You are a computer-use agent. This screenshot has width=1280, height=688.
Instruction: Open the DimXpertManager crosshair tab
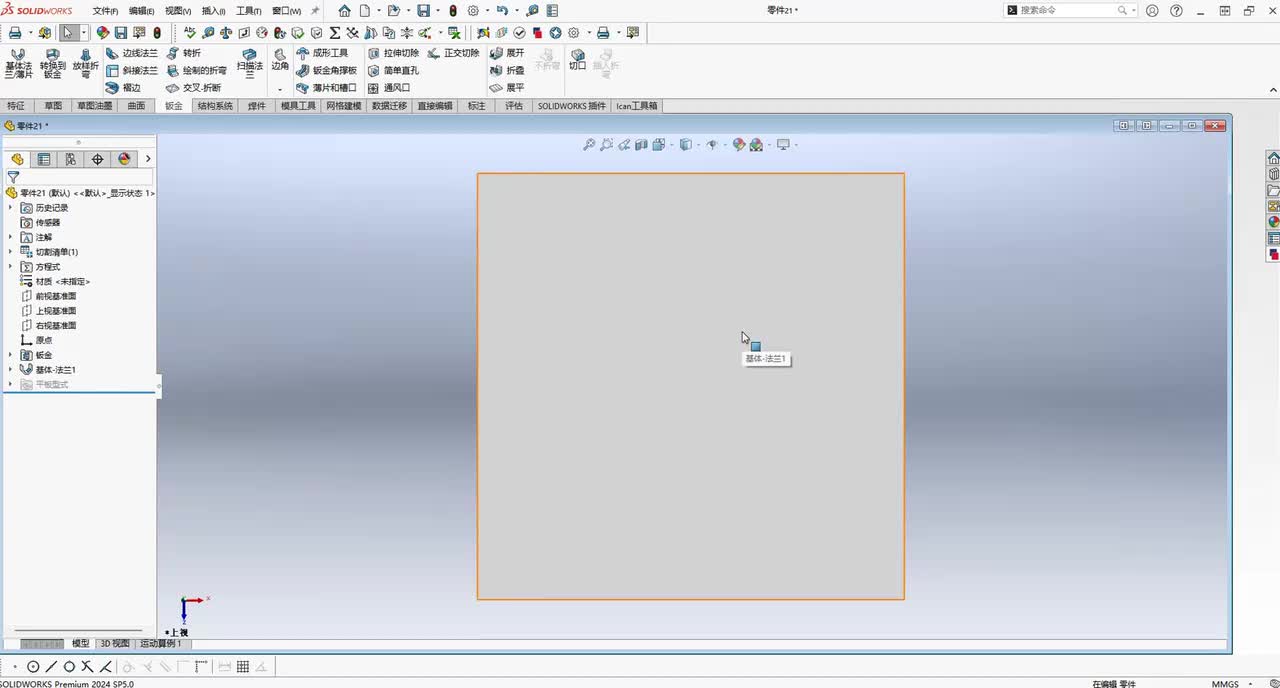97,159
